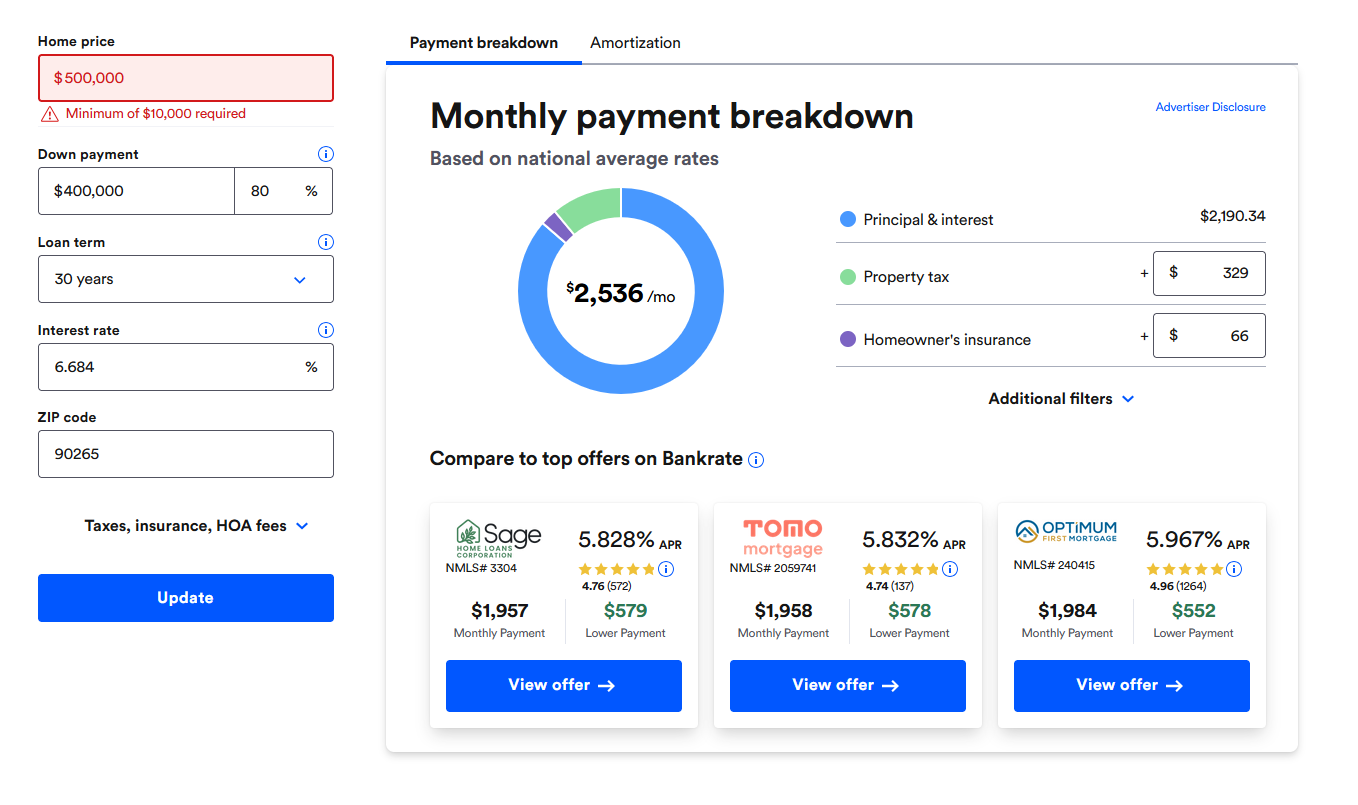The image size is (1358, 805).
Task: Expand Taxes, insurance, HOA fees section
Action: [x=197, y=526]
